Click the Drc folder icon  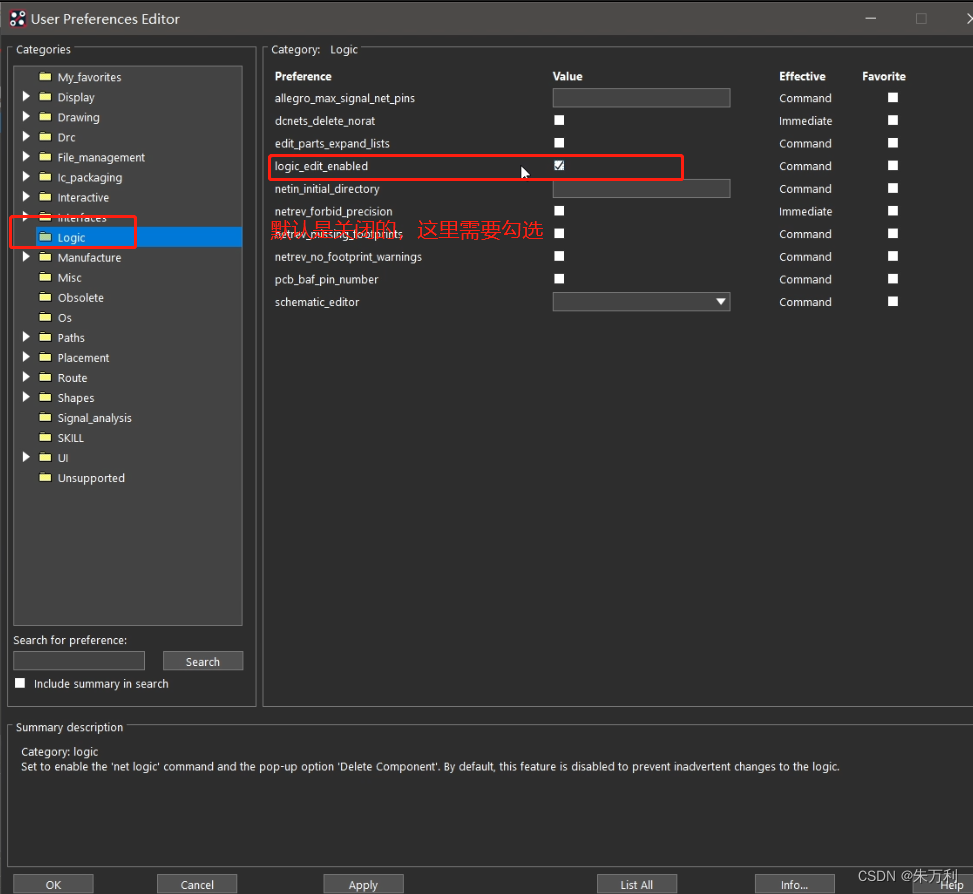tap(45, 136)
